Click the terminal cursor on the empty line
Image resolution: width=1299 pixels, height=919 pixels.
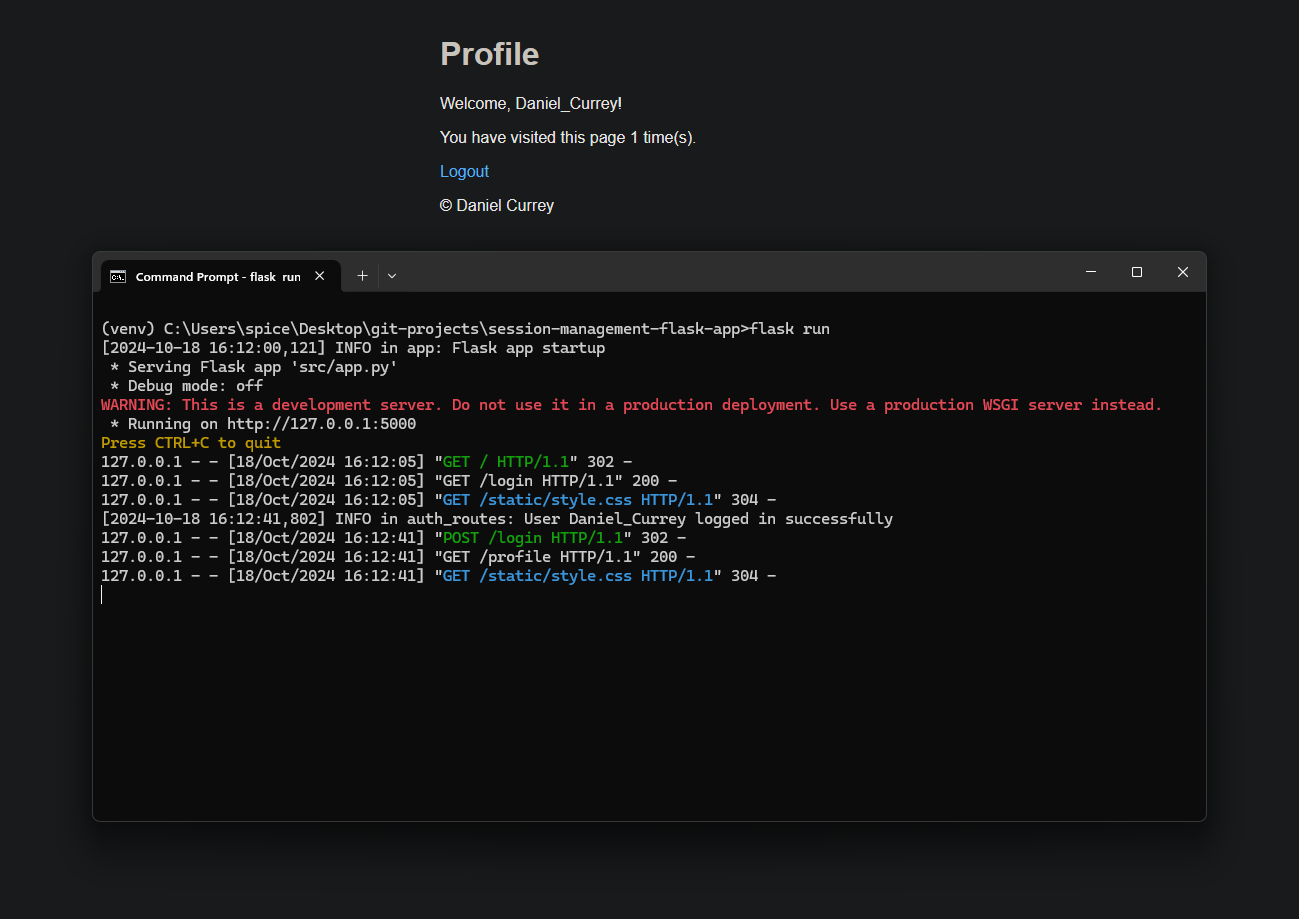tap(102, 595)
